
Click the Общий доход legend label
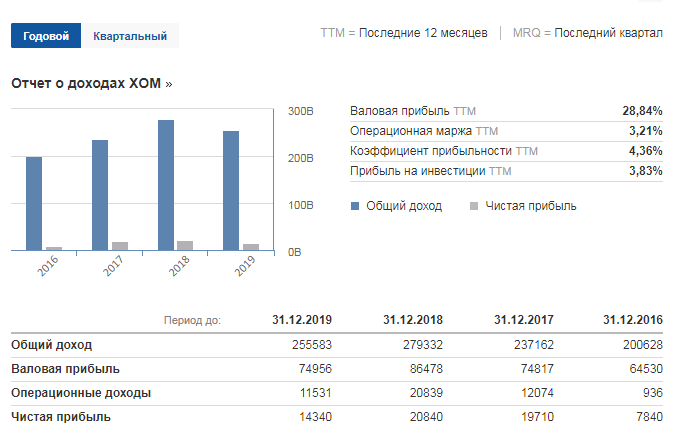[404, 206]
